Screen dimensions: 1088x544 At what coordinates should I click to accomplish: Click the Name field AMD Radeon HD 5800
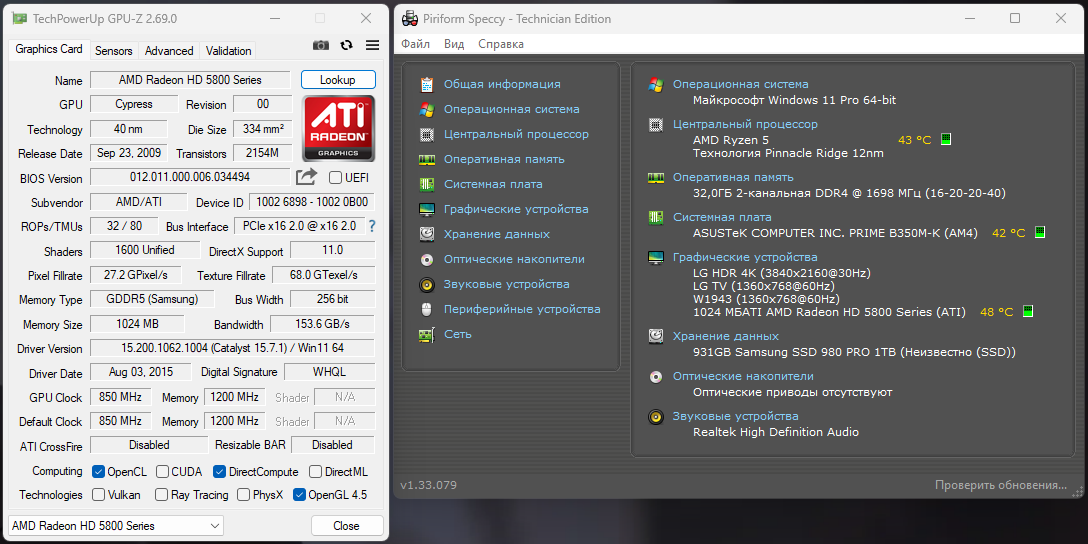click(190, 80)
